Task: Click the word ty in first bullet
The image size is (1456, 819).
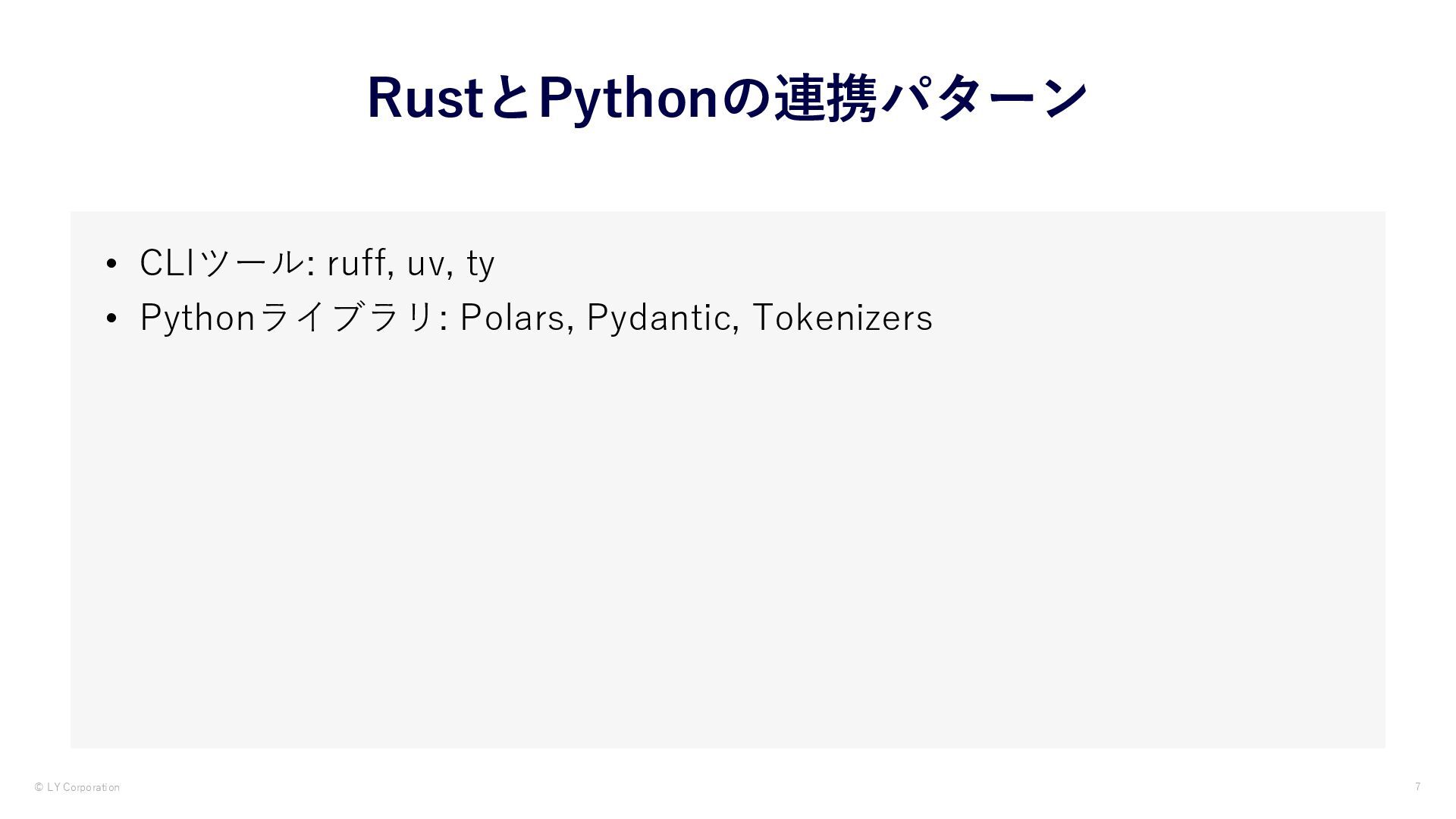Action: coord(481,264)
